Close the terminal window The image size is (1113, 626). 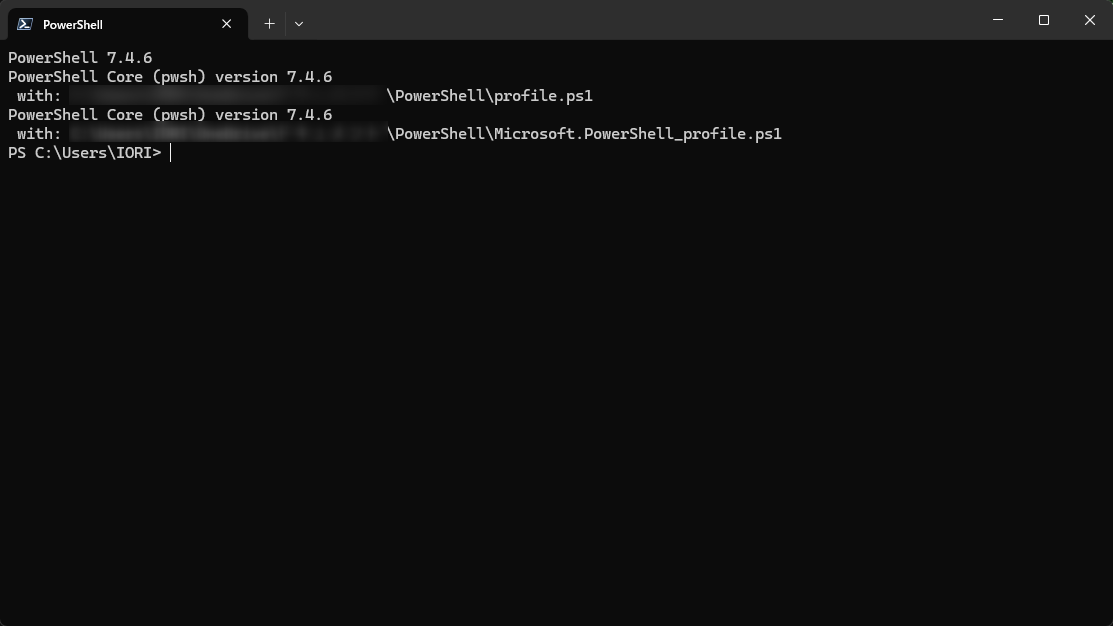[1090, 20]
